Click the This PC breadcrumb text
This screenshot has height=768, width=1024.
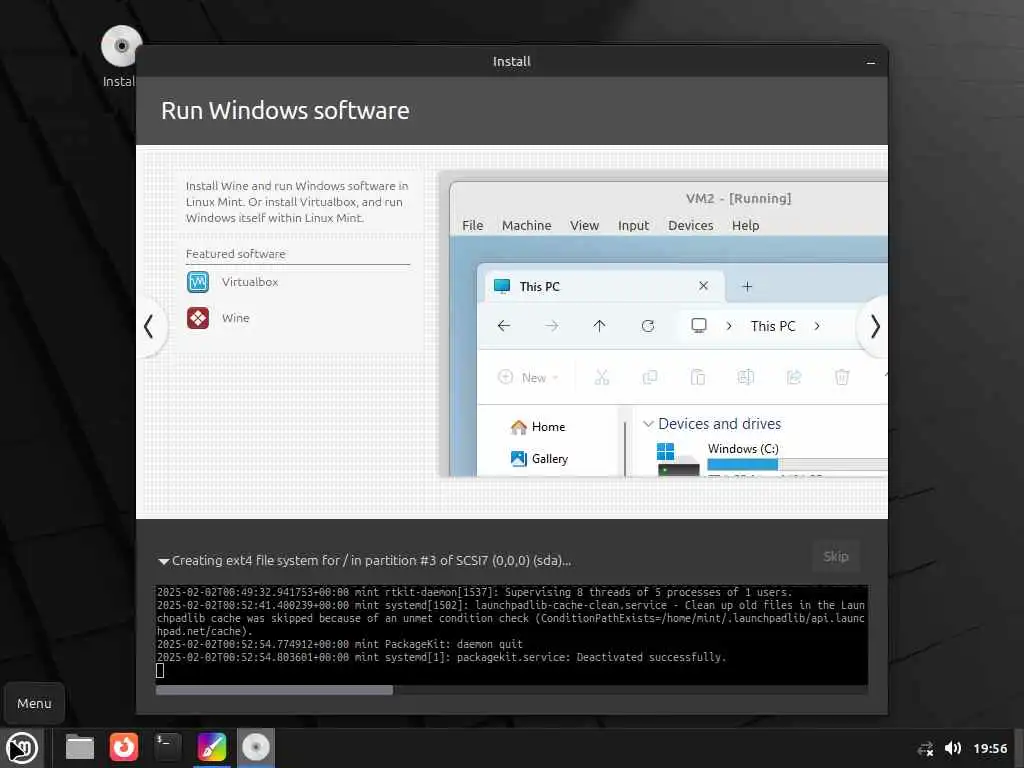tap(773, 326)
